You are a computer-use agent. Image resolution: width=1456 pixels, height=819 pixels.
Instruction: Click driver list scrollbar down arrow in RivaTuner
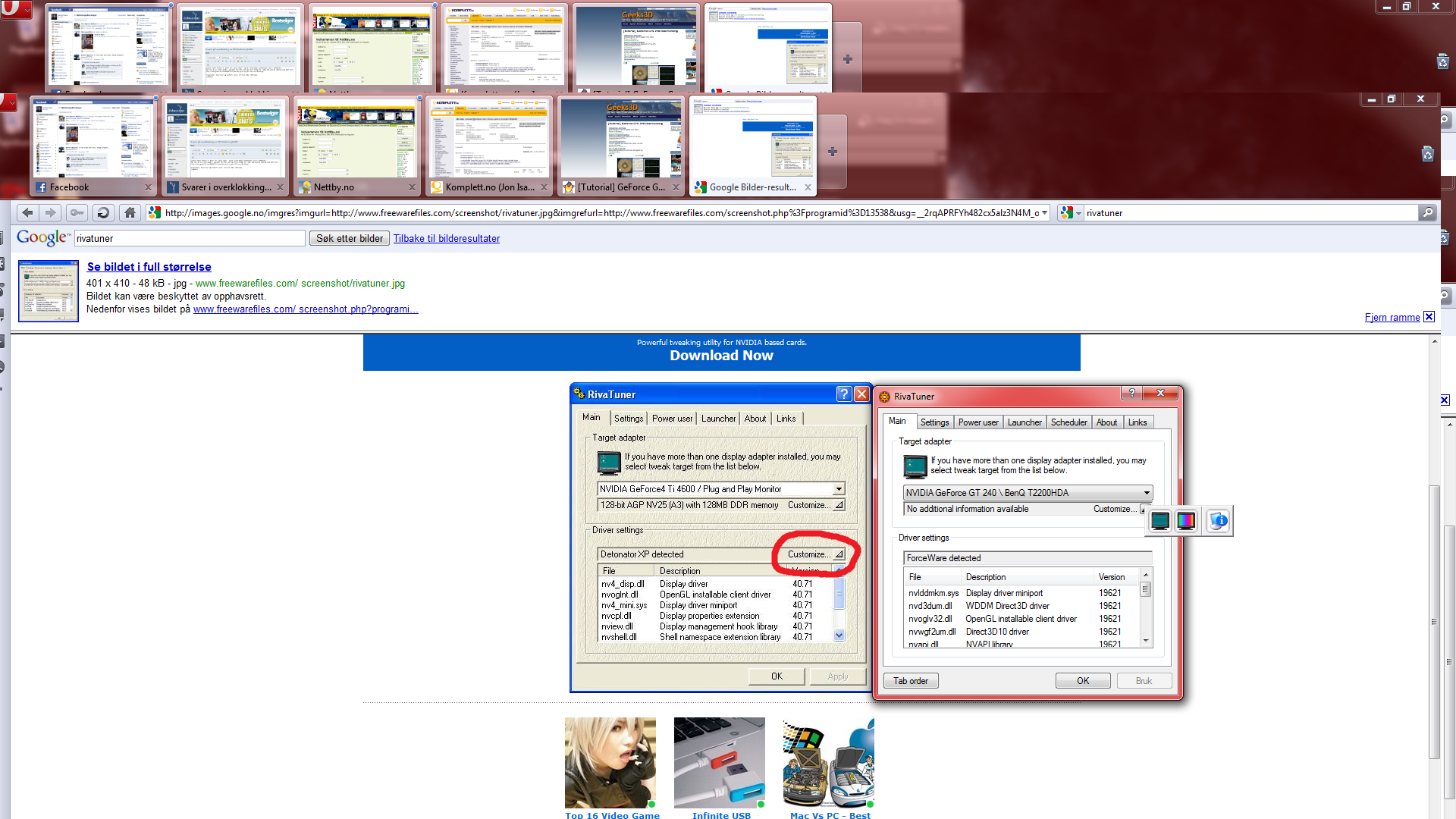1146,642
